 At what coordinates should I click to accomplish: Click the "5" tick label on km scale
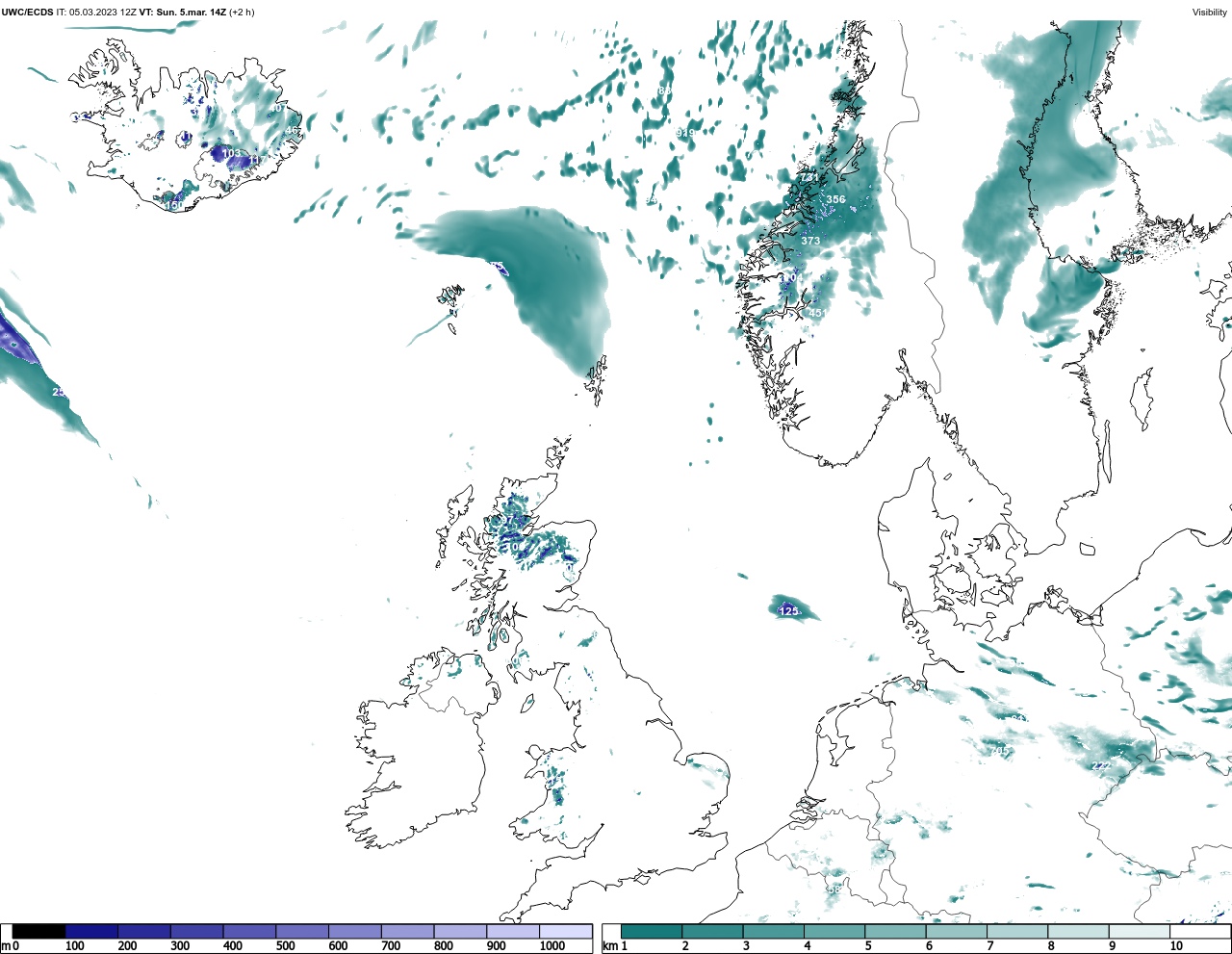click(868, 946)
